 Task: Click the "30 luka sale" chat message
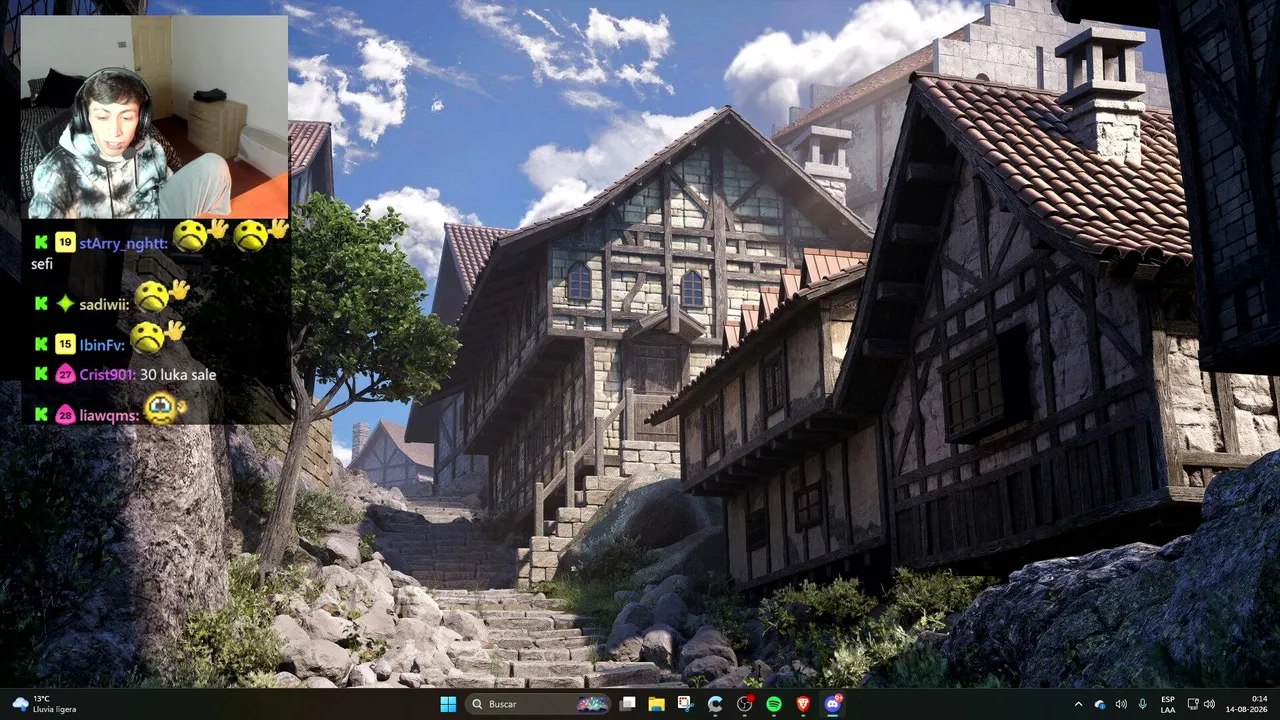click(178, 375)
